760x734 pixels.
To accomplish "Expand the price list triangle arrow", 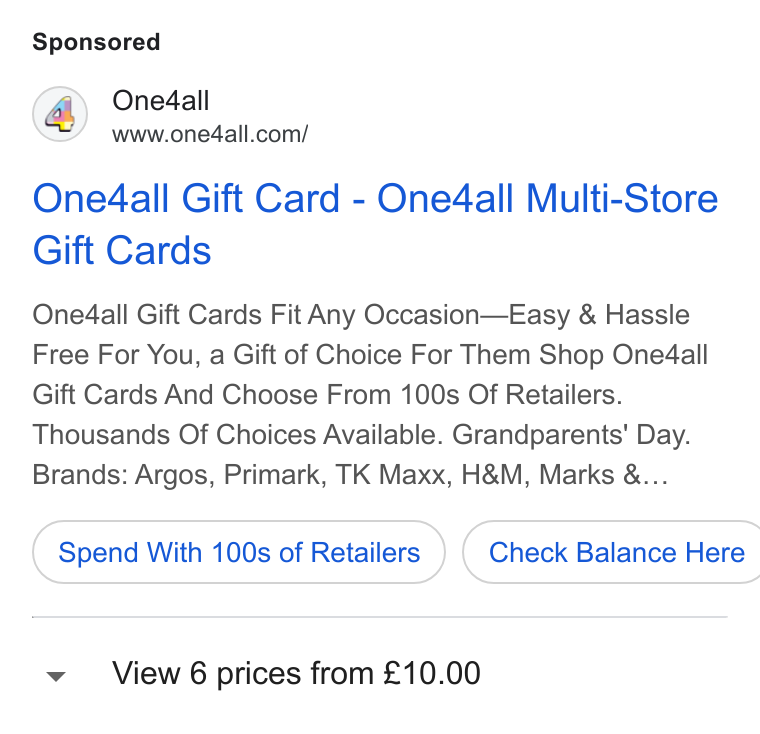I will [x=56, y=676].
